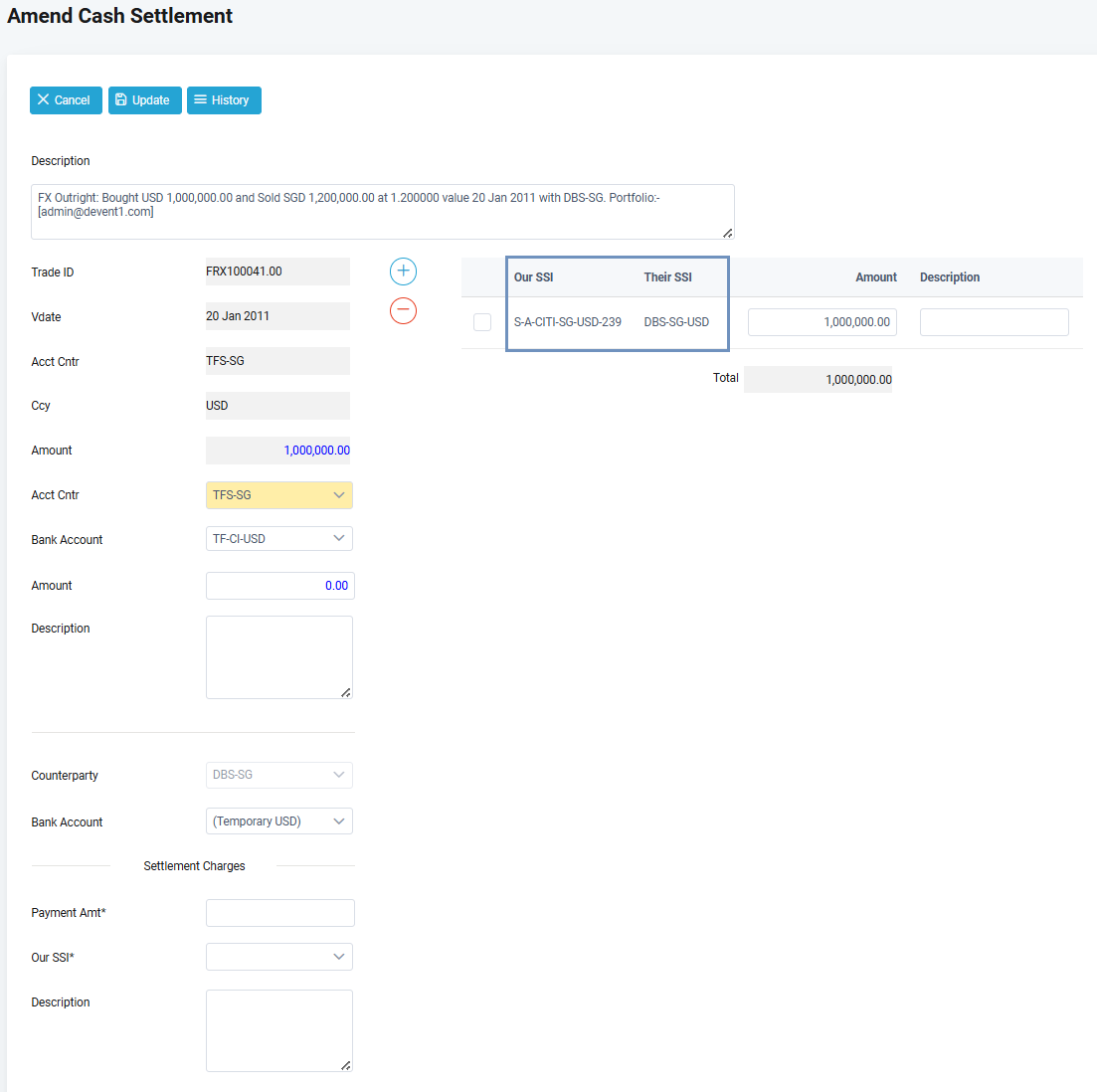Viewport: 1097px width, 1092px height.
Task: Click the Amount input showing 1,000,000.00 in SSI row
Action: tap(823, 322)
